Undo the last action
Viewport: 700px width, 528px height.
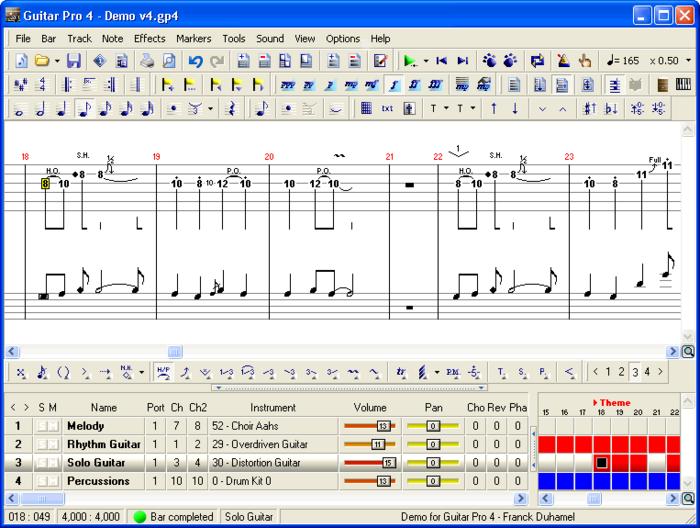click(x=195, y=61)
